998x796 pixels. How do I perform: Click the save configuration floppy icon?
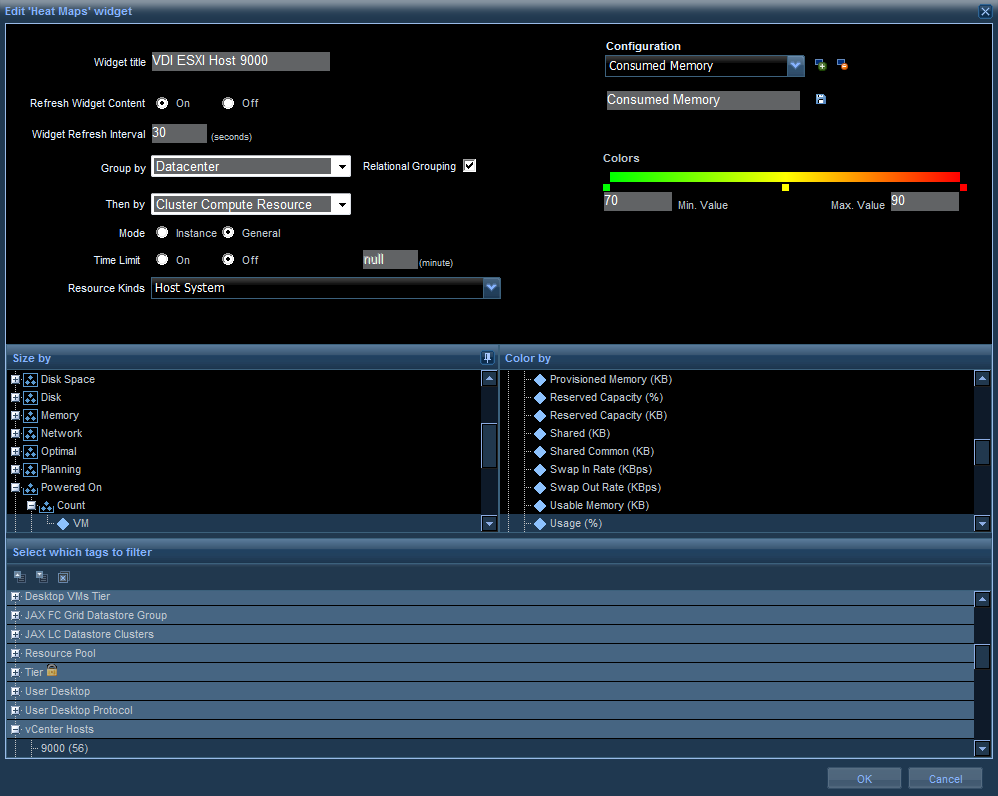coord(820,100)
